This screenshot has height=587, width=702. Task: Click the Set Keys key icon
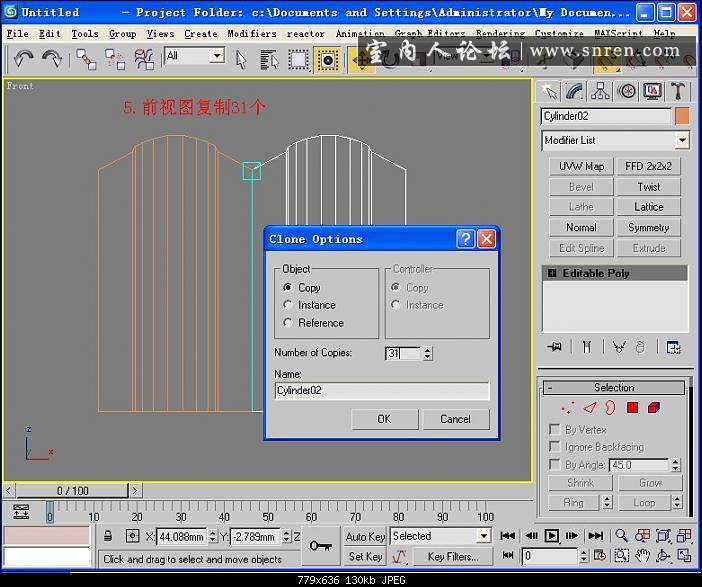[x=321, y=546]
